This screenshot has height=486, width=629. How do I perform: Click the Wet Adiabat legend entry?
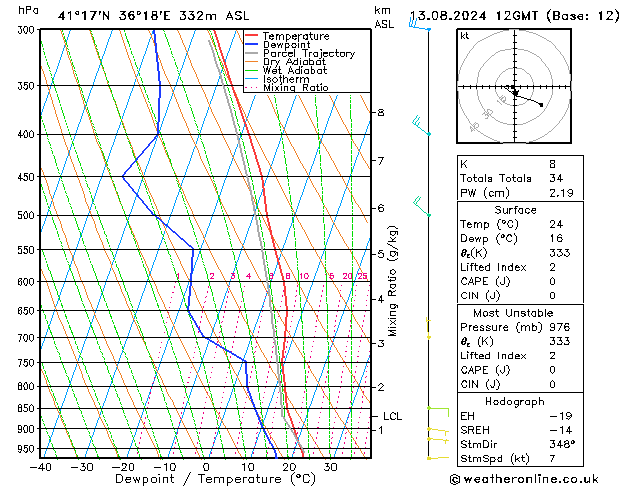[286, 70]
